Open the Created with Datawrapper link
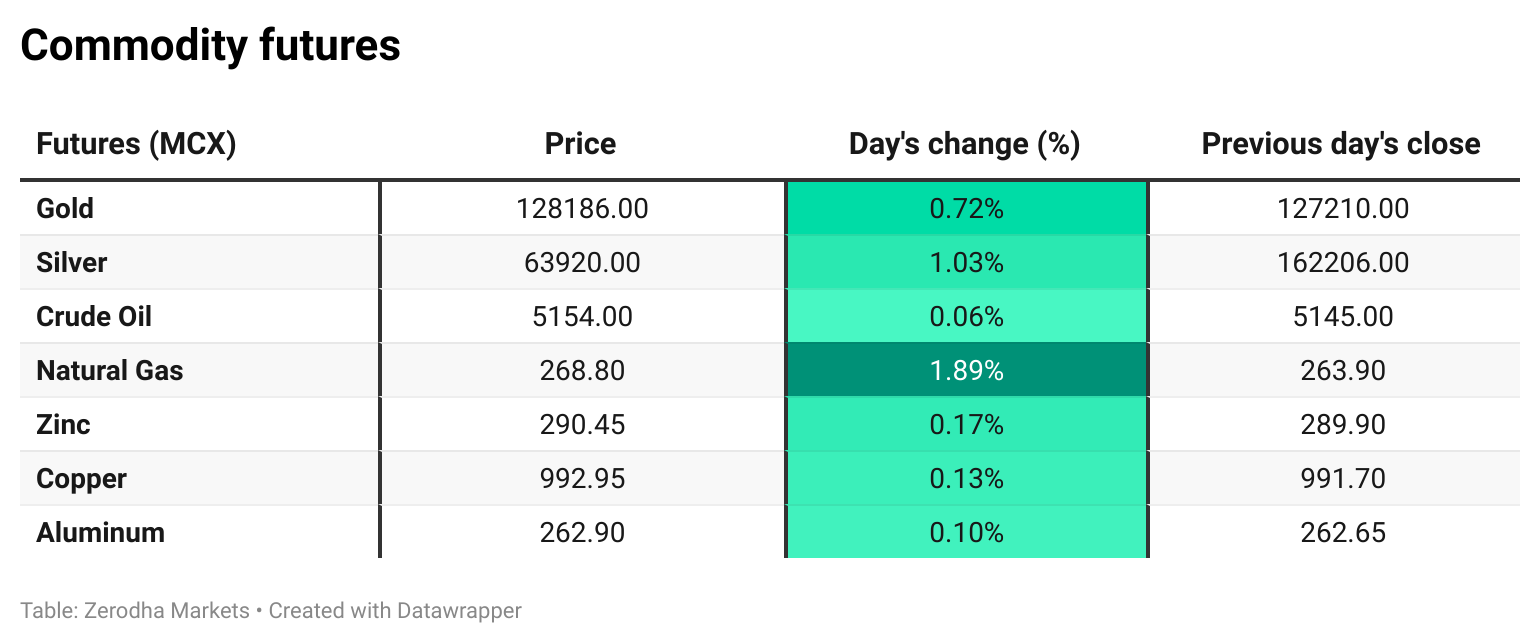Viewport: 1540px width, 644px height. coord(395,610)
